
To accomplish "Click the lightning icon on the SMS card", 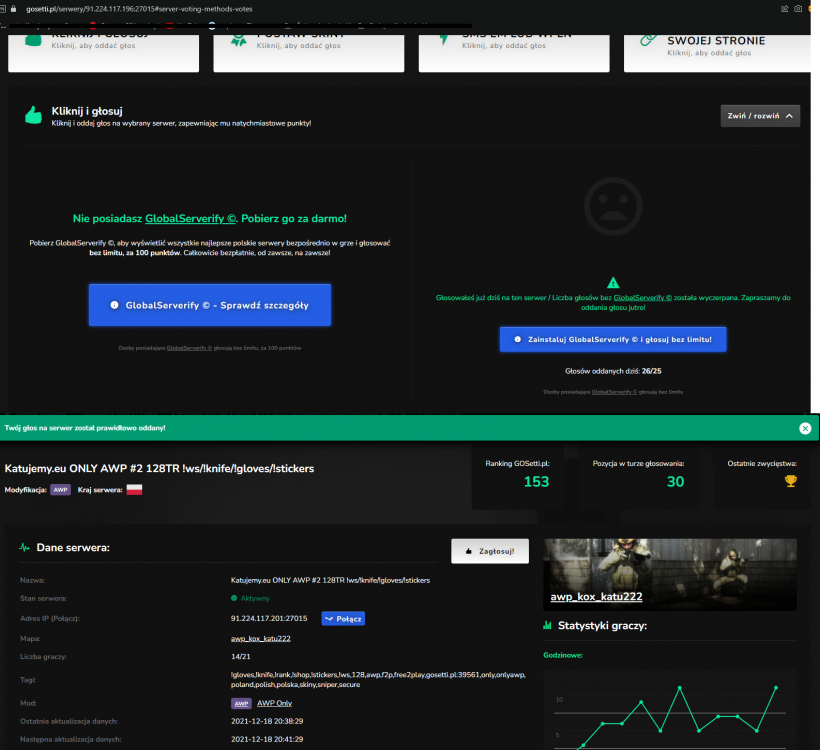I will pos(443,40).
